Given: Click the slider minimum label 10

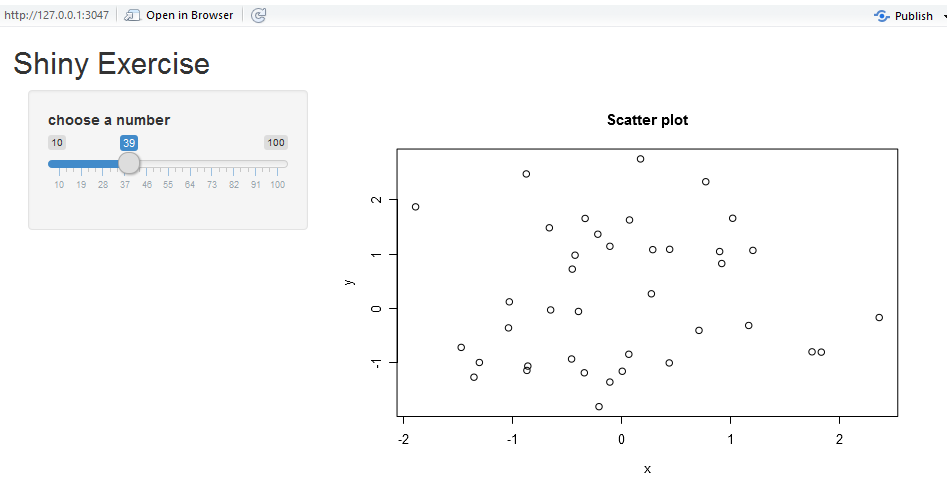Looking at the screenshot, I should pyautogui.click(x=57, y=143).
